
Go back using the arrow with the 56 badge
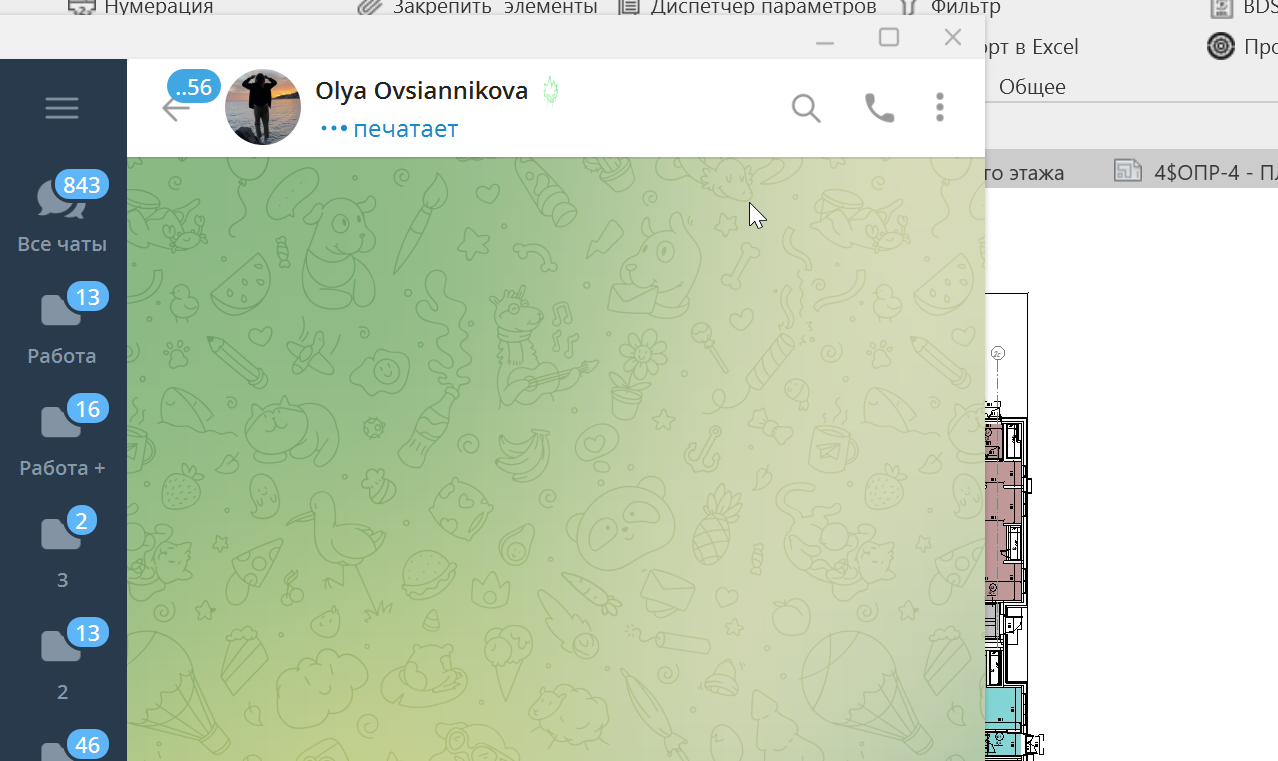176,108
